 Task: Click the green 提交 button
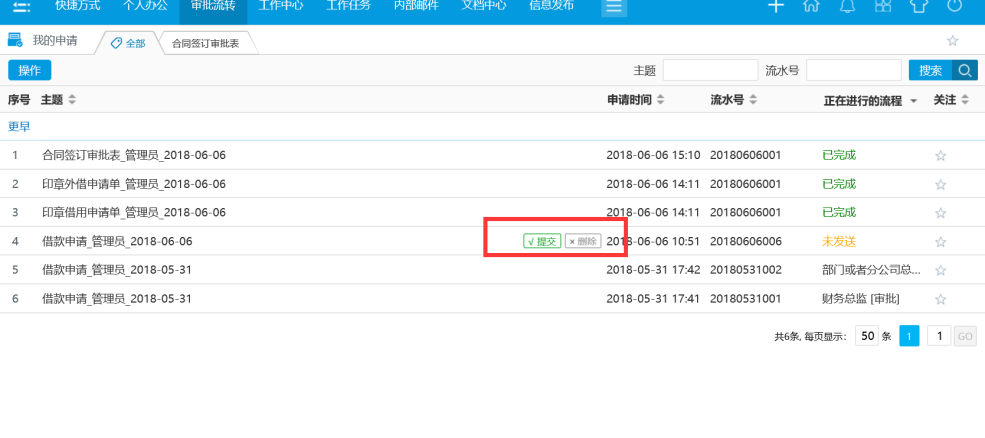[542, 241]
